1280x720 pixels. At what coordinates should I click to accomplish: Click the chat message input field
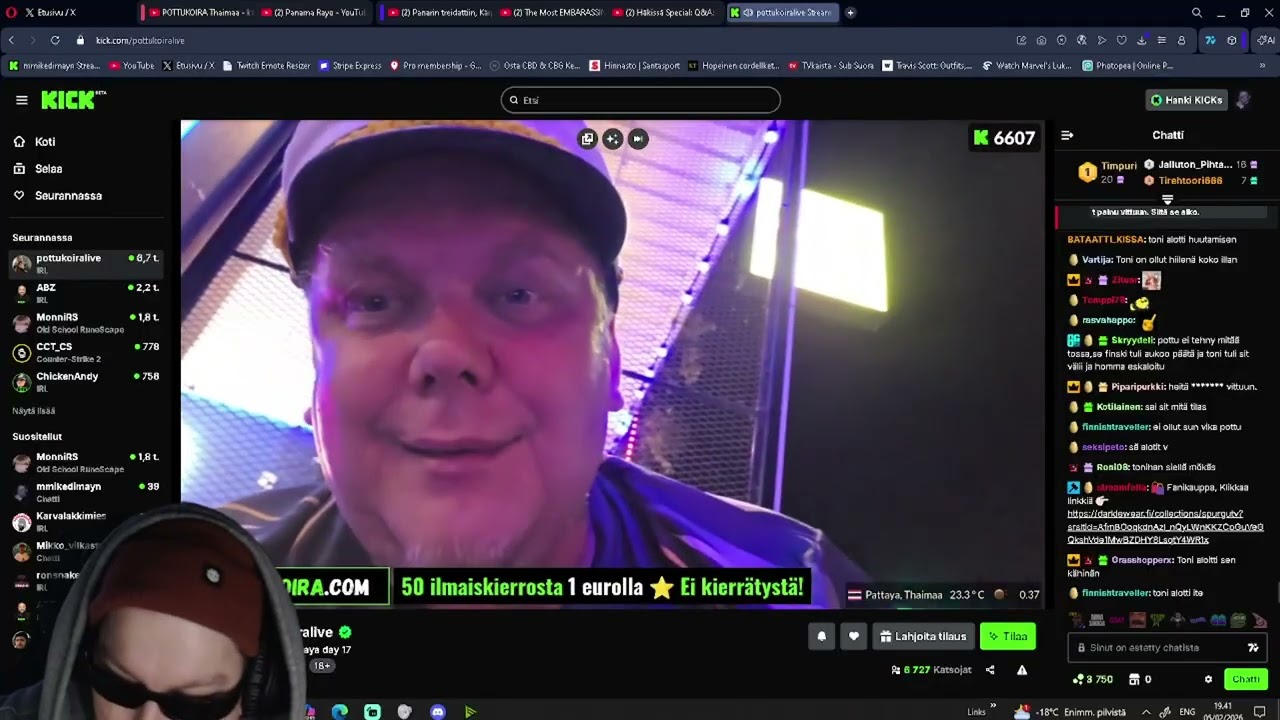click(1165, 648)
